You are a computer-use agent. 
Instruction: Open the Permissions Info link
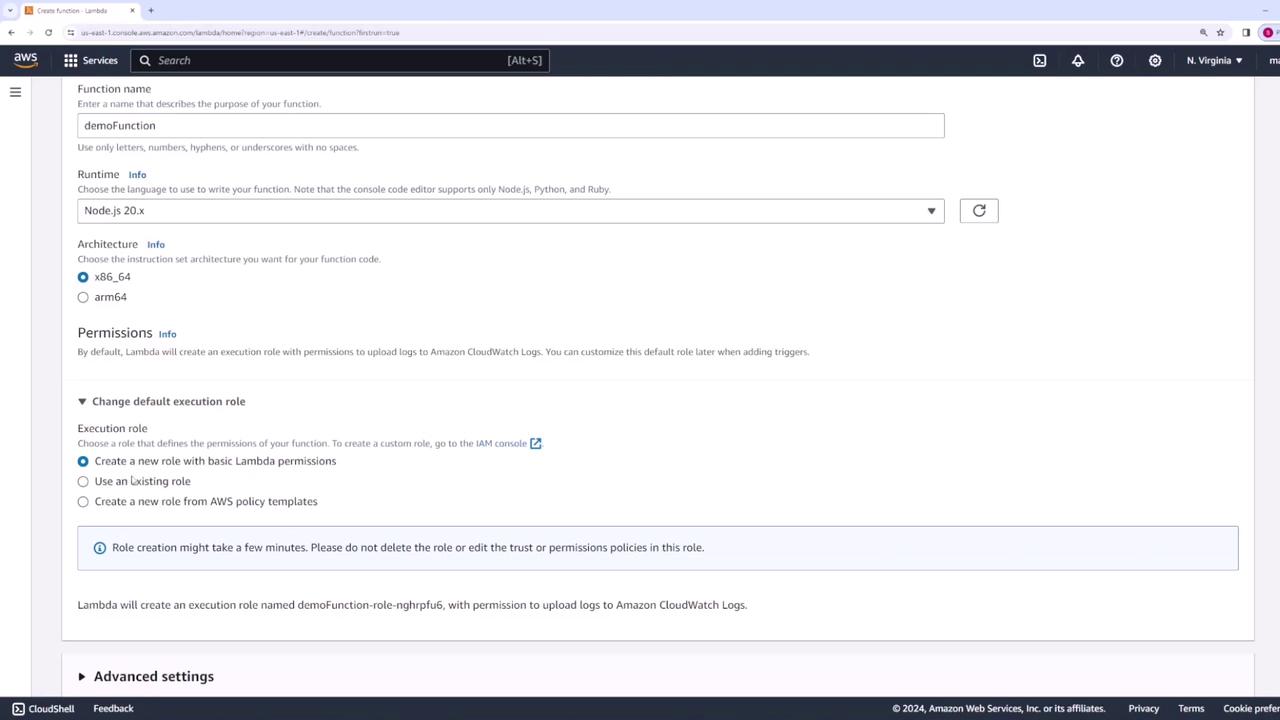pyautogui.click(x=167, y=334)
